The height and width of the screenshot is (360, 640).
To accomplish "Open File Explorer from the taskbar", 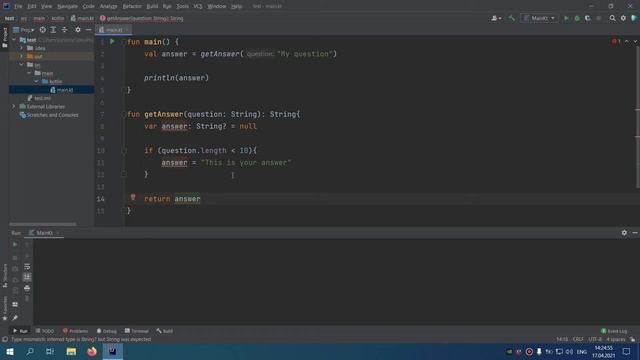I will pyautogui.click(x=71, y=352).
